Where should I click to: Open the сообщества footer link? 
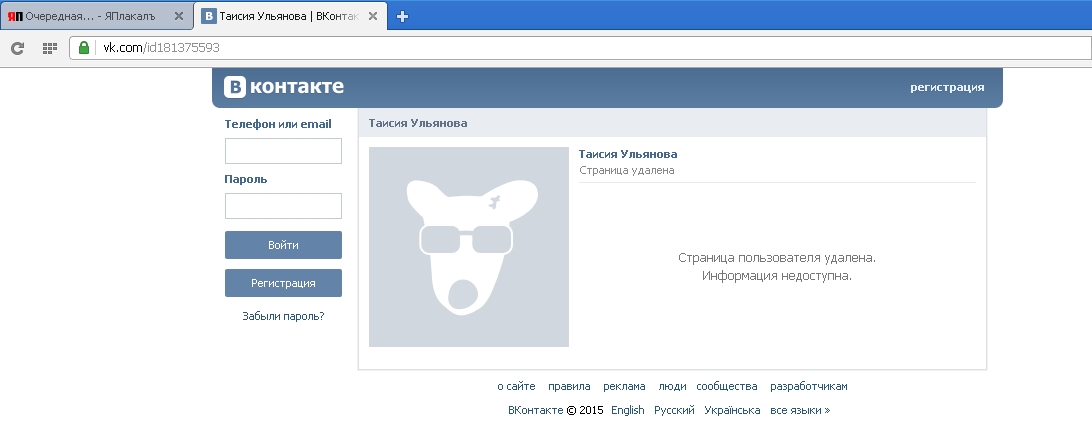[x=726, y=386]
